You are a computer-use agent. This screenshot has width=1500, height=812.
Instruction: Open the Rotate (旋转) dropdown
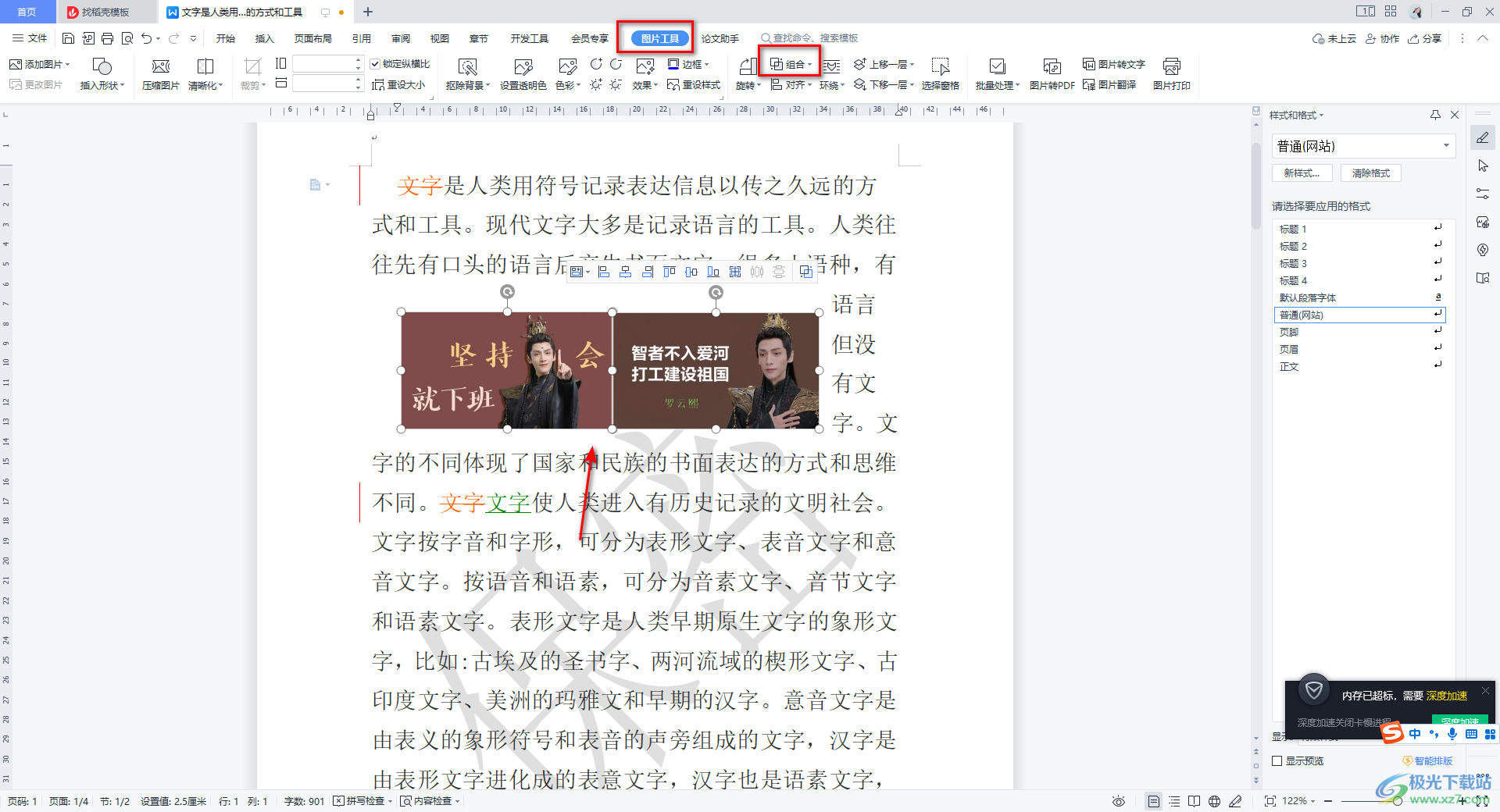click(x=748, y=74)
